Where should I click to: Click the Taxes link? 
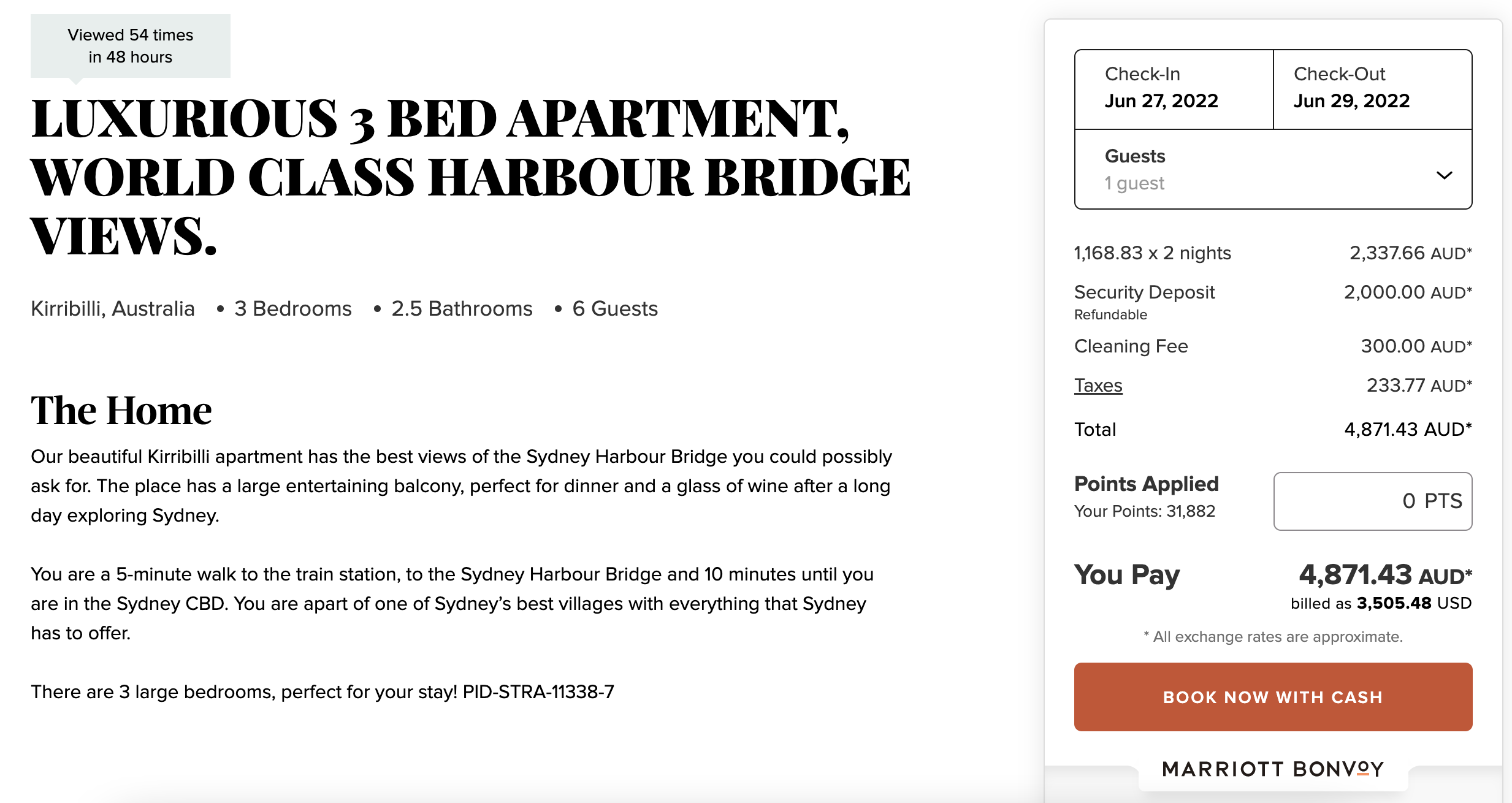pyautogui.click(x=1098, y=386)
